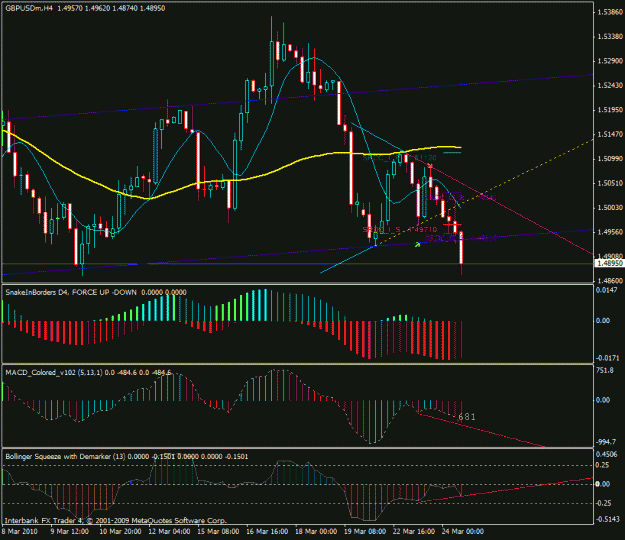This screenshot has height=540, width=625.
Task: Click the 12 Mar 04:00 time label
Action: click(169, 531)
